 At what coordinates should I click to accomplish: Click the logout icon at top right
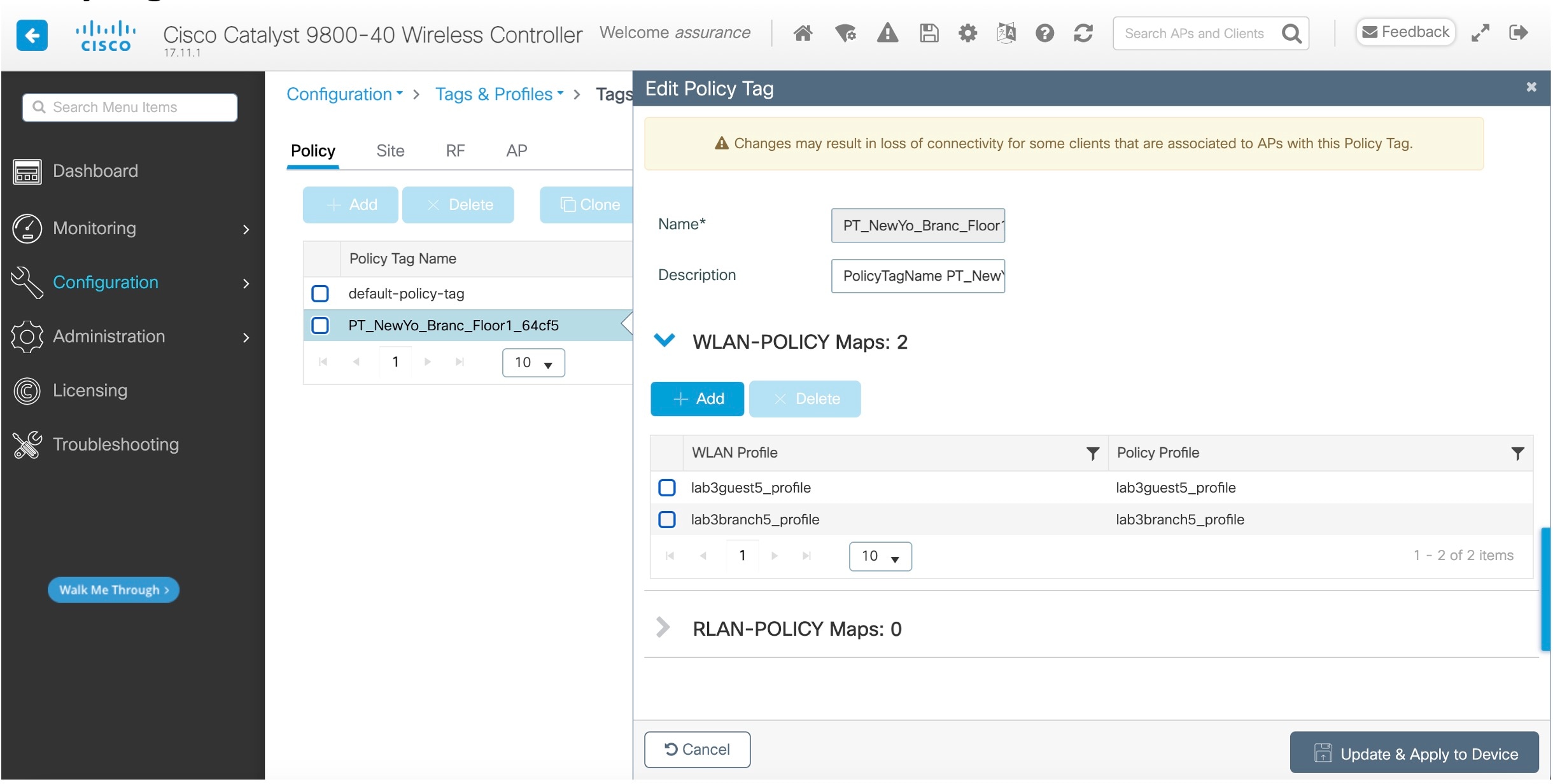(x=1519, y=33)
